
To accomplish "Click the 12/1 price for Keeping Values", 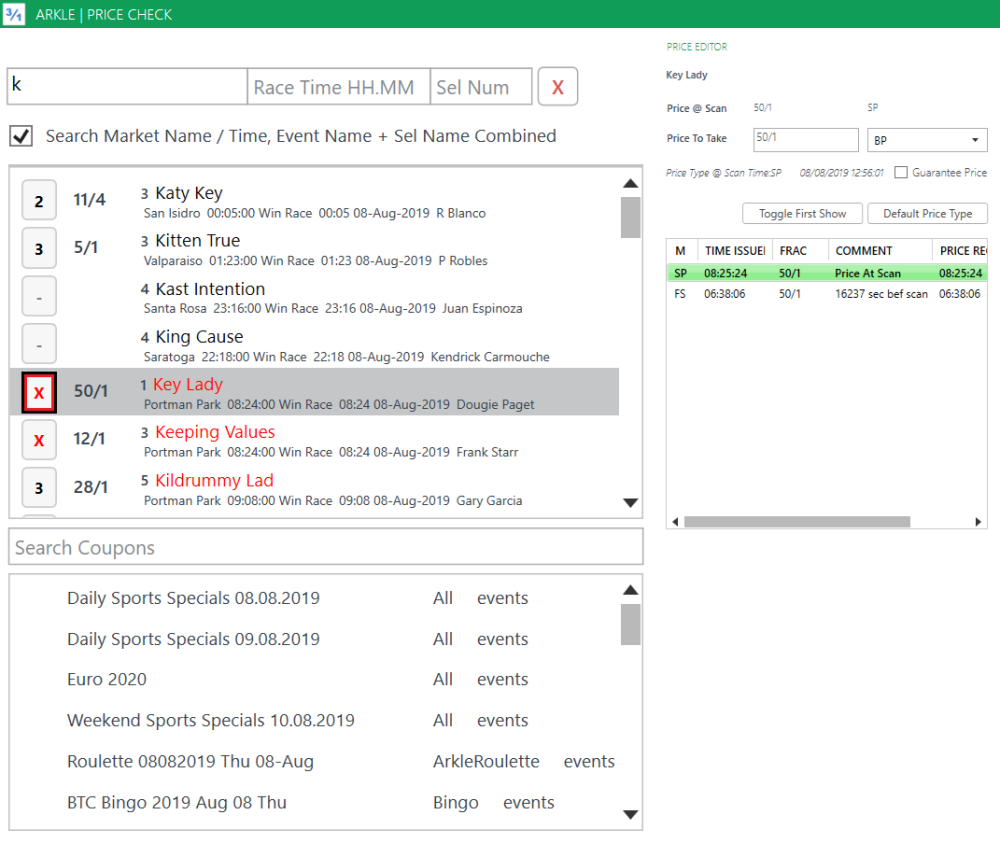I will (x=89, y=439).
